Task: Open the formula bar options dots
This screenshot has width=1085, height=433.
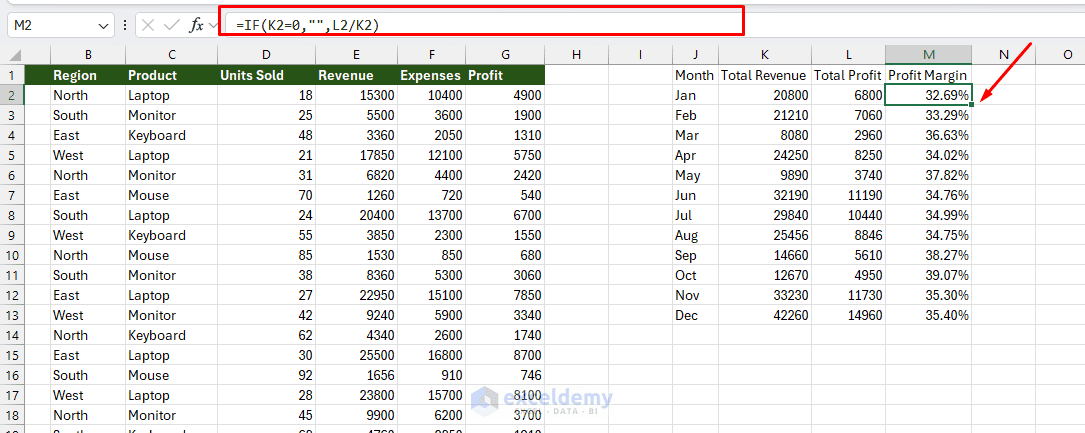Action: (x=125, y=26)
